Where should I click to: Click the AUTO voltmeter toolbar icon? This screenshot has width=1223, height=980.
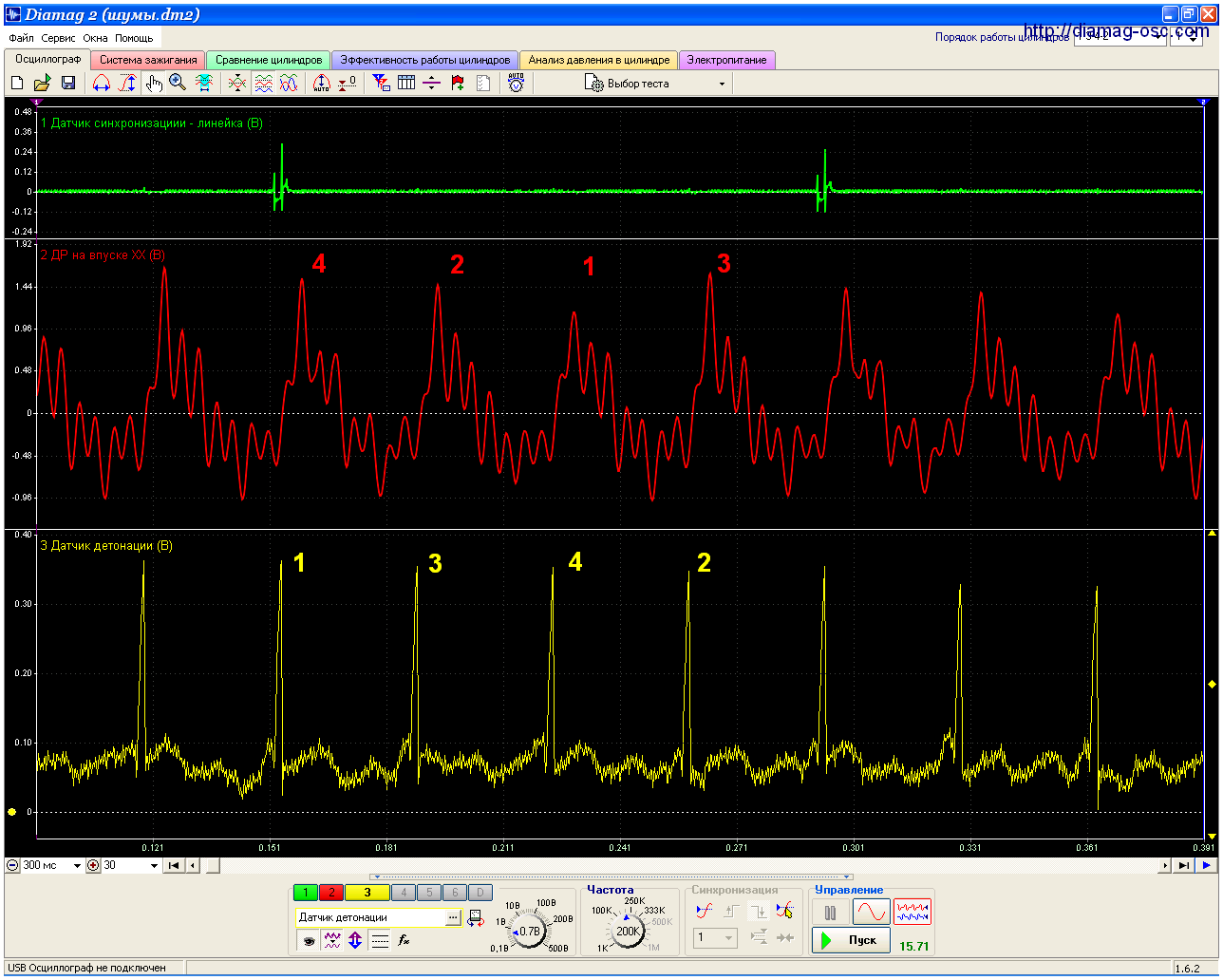[x=516, y=84]
